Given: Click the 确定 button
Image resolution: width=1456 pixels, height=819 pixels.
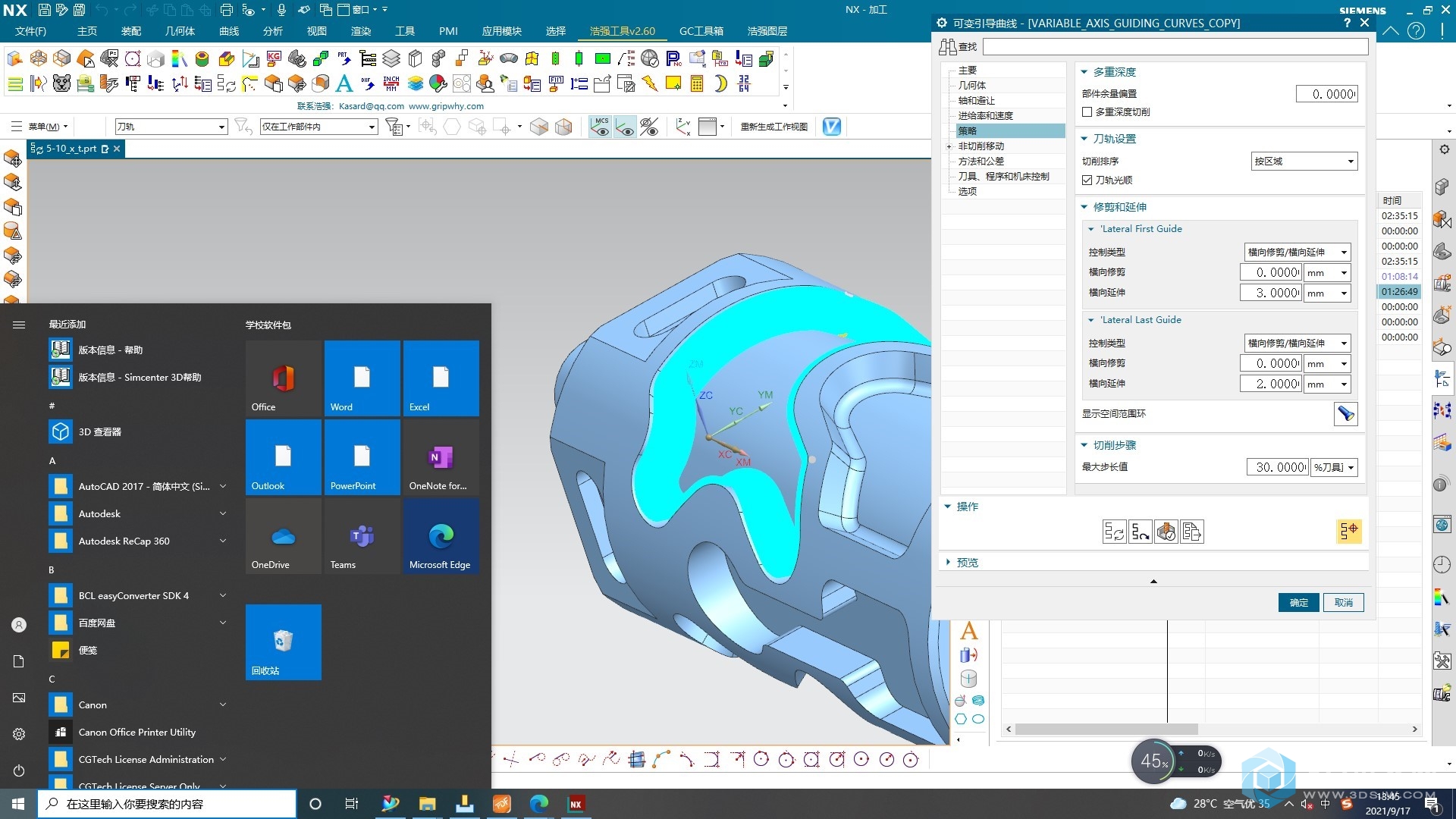Looking at the screenshot, I should (x=1298, y=602).
